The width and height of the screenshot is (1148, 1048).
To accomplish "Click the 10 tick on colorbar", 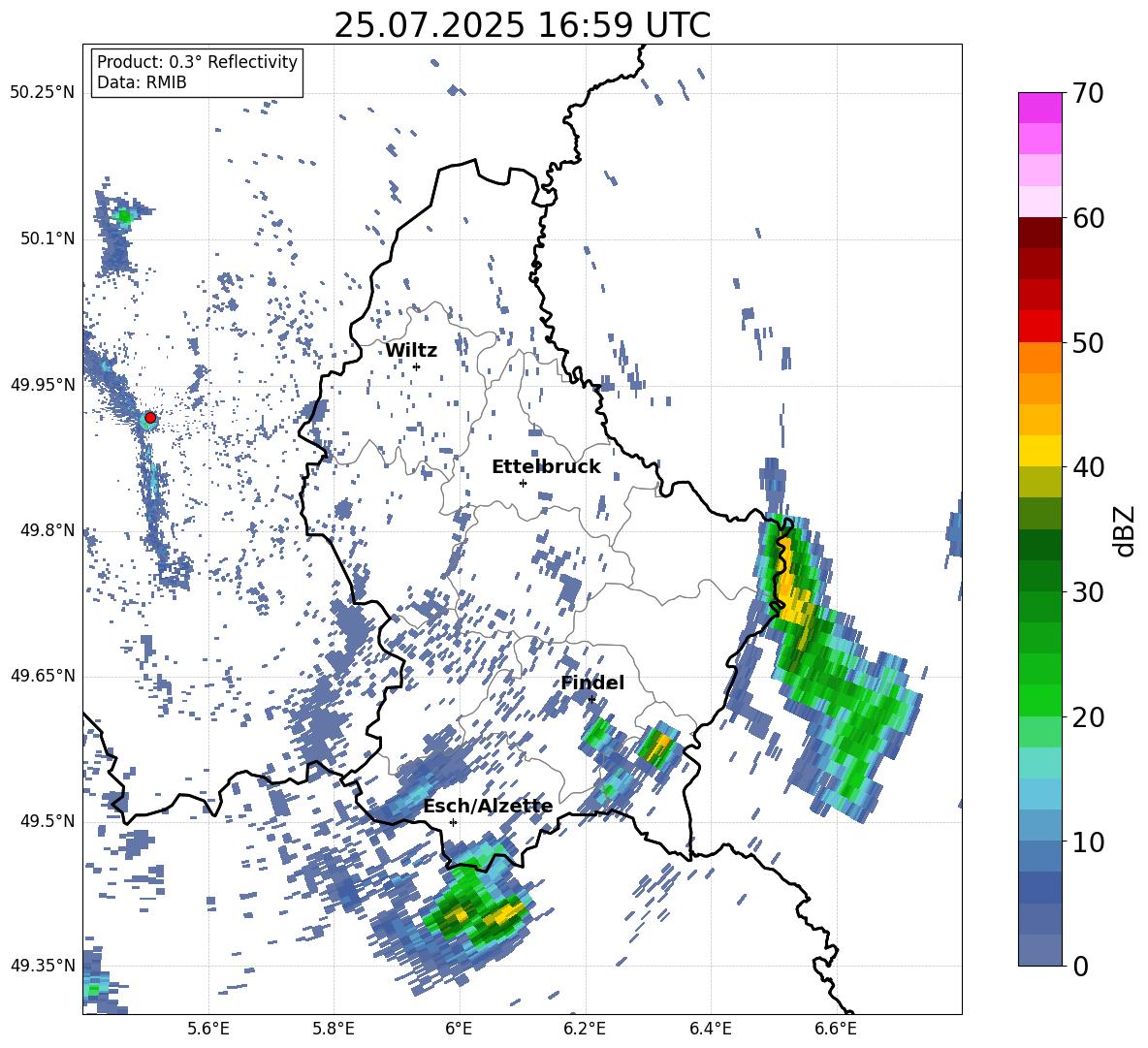I will (x=1087, y=841).
